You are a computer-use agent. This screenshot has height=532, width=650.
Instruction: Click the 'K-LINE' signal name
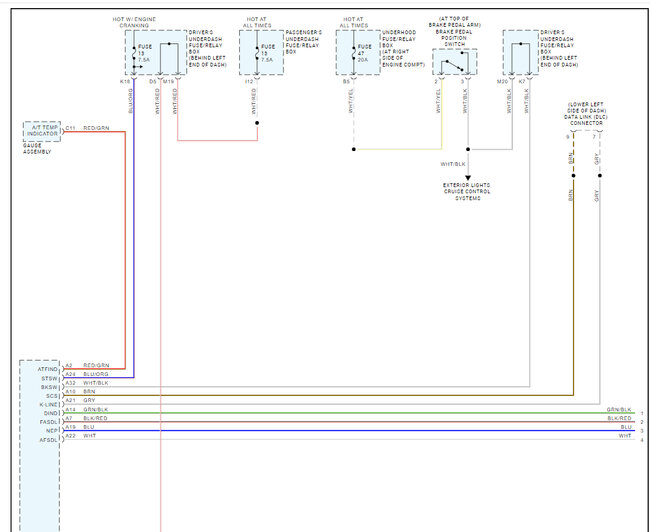49,405
